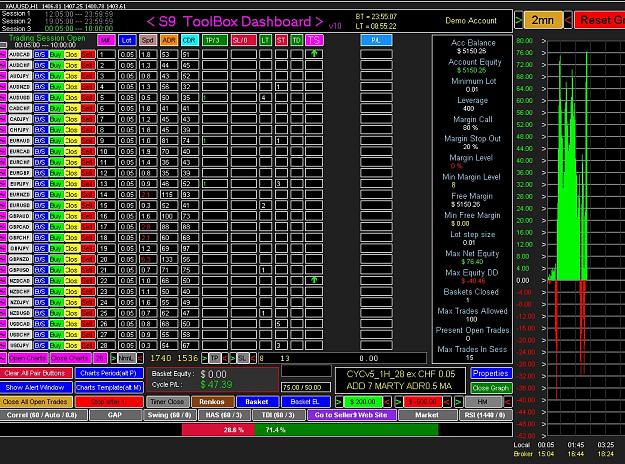Open the Show Alert Window button
The height and width of the screenshot is (464, 625).
(35, 387)
